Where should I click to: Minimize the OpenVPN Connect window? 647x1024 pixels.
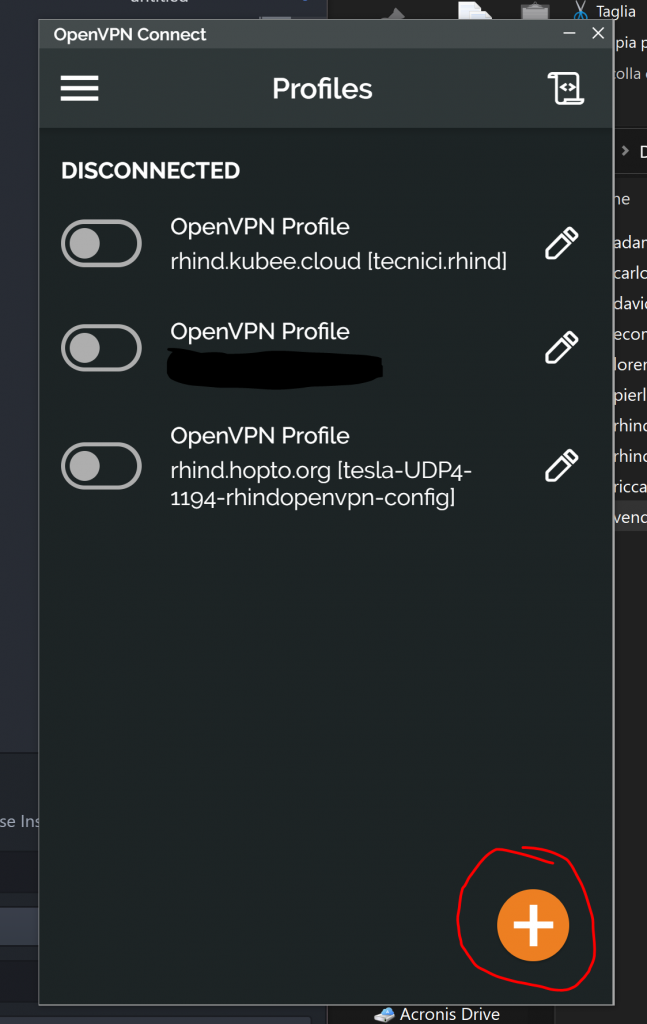point(569,34)
